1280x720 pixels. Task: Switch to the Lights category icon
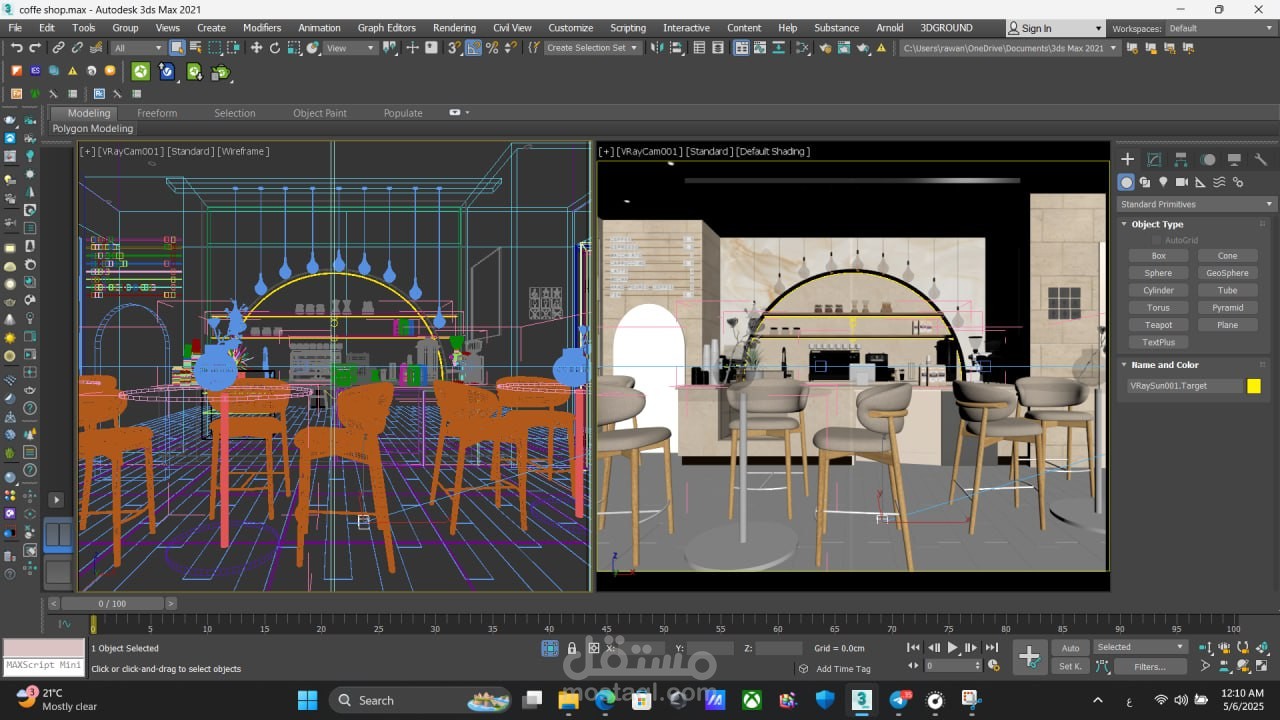1163,182
